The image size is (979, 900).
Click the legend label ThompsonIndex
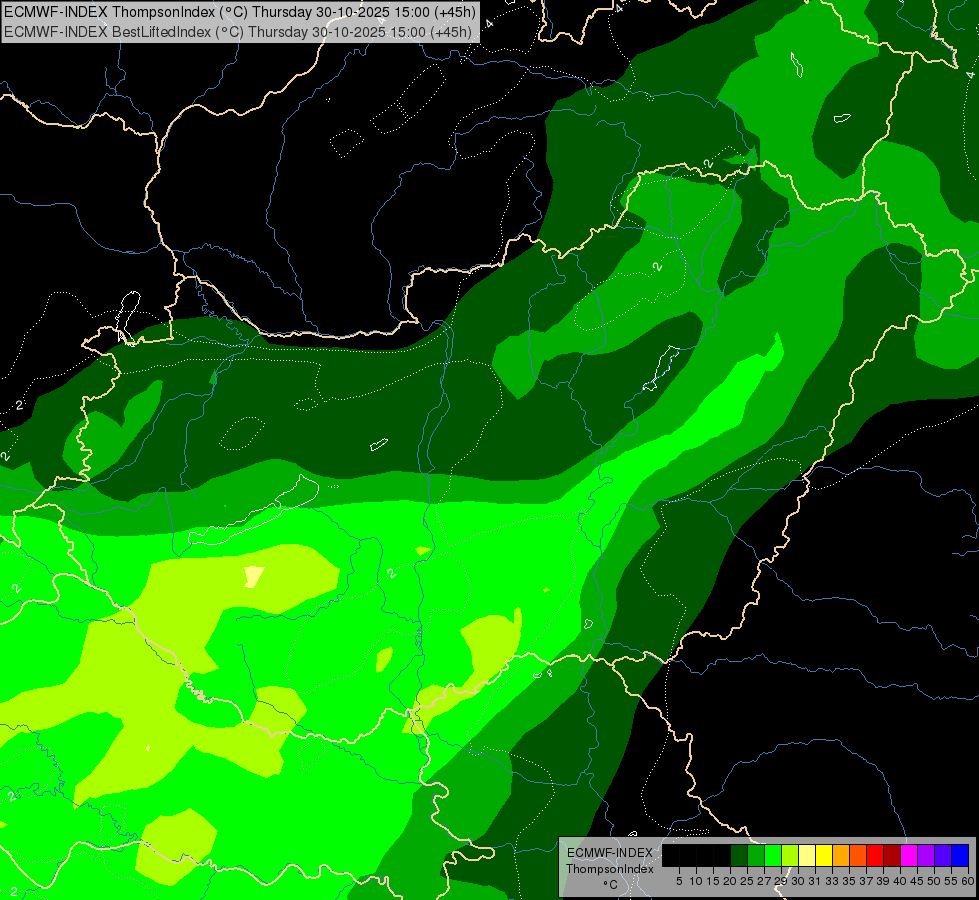click(x=610, y=869)
